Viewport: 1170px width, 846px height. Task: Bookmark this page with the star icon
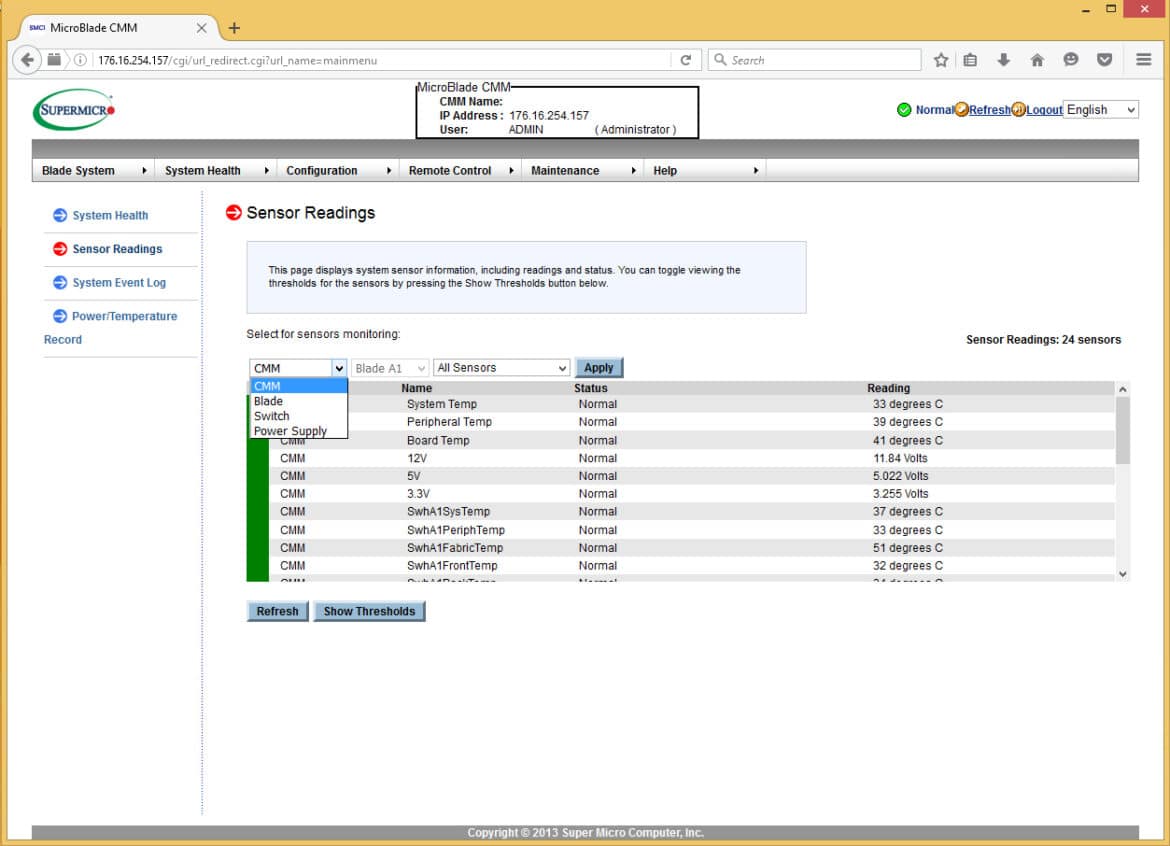(941, 60)
